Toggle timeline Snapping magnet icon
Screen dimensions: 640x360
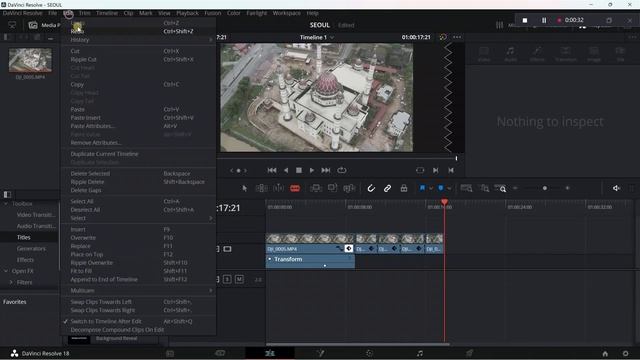[371, 188]
